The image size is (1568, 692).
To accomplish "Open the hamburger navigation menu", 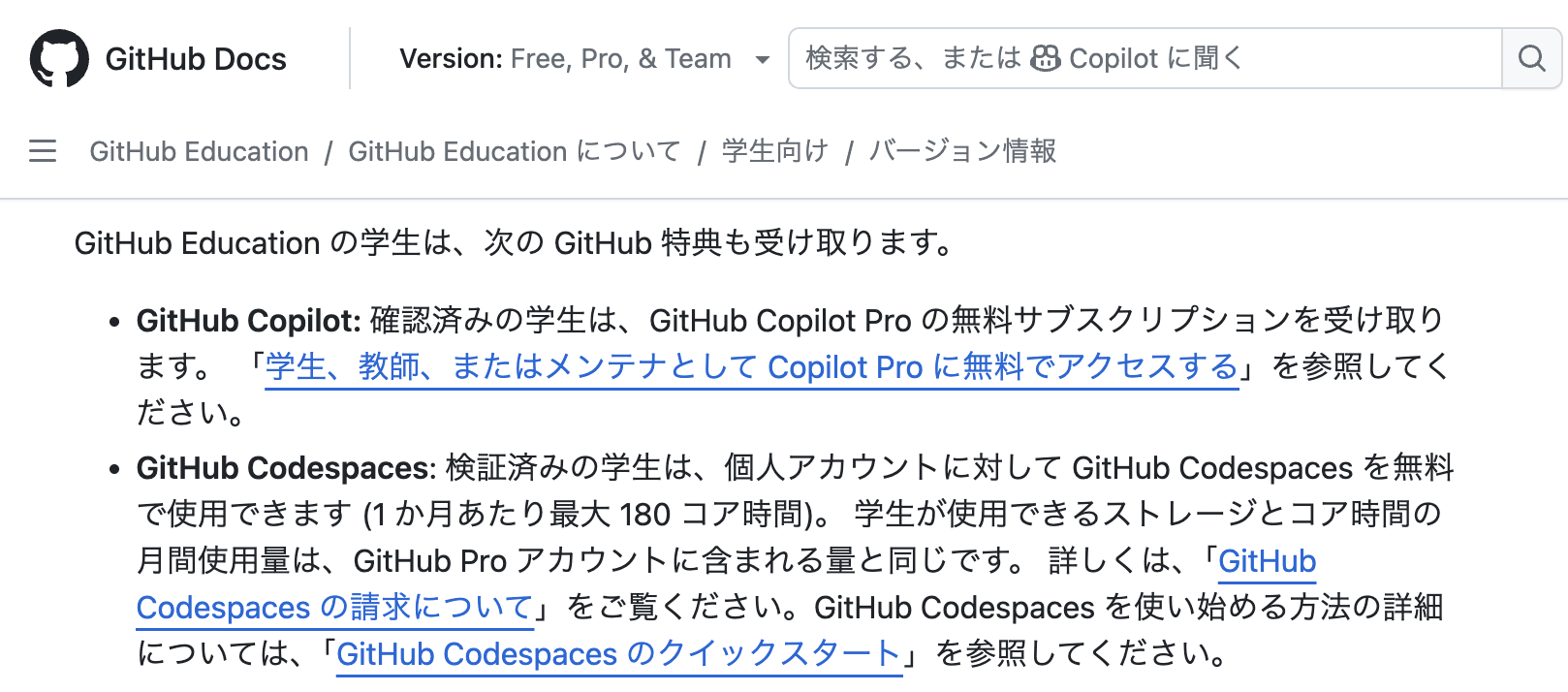I will [x=43, y=151].
